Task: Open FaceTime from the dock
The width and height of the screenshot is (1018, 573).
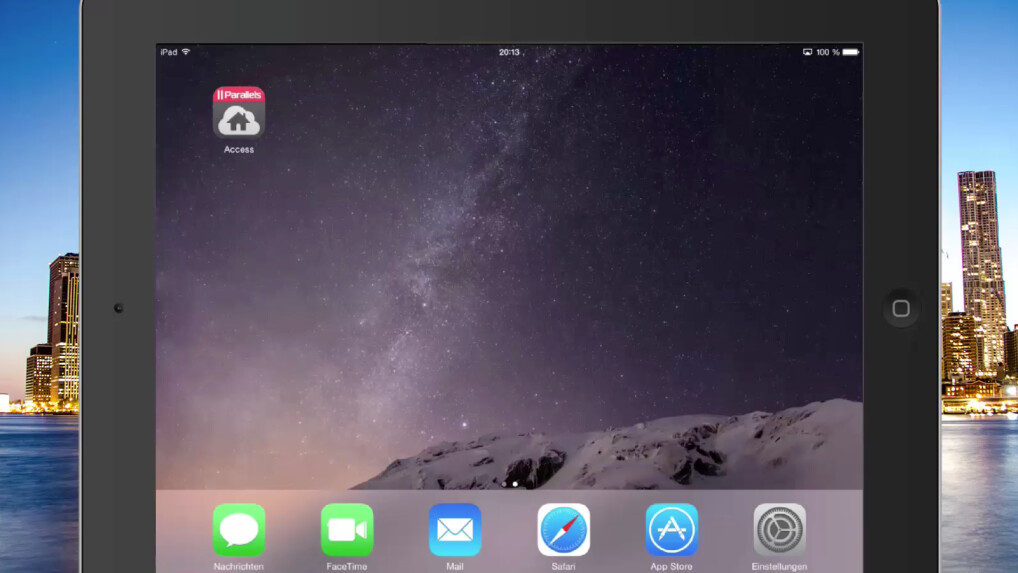Action: coord(346,529)
